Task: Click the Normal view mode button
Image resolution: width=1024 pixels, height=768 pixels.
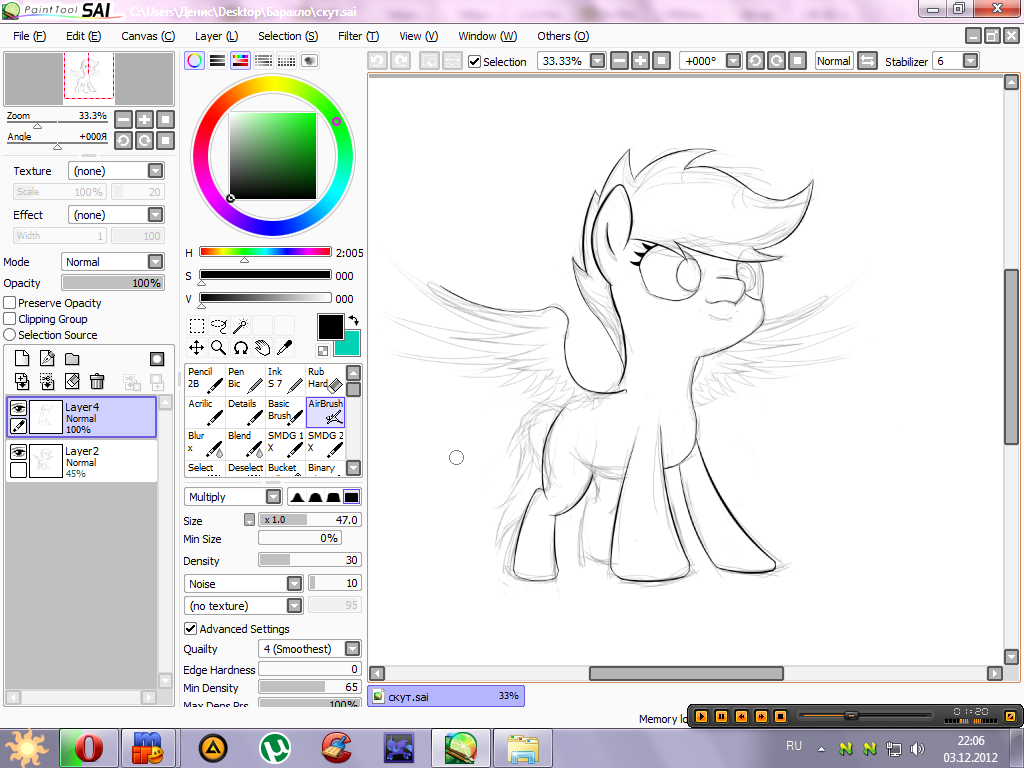Action: pos(834,61)
